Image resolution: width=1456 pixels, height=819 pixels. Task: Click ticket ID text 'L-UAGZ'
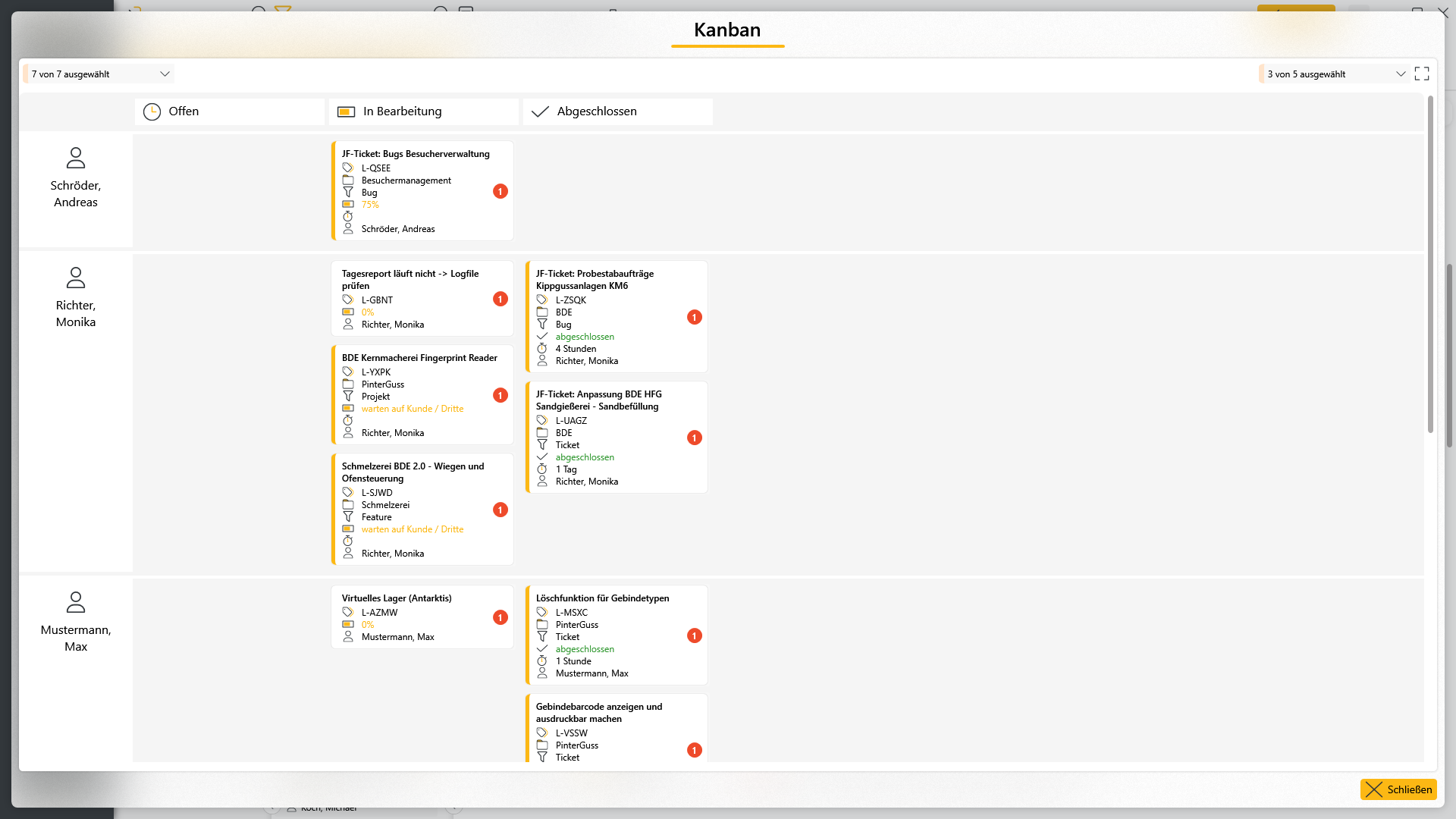pyautogui.click(x=571, y=421)
